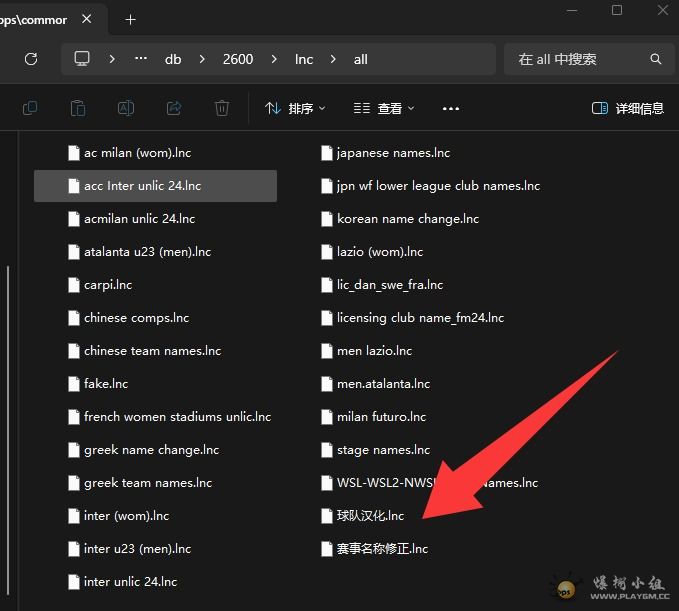
Task: Click the This PC monitor icon
Action: pyautogui.click(x=82, y=59)
